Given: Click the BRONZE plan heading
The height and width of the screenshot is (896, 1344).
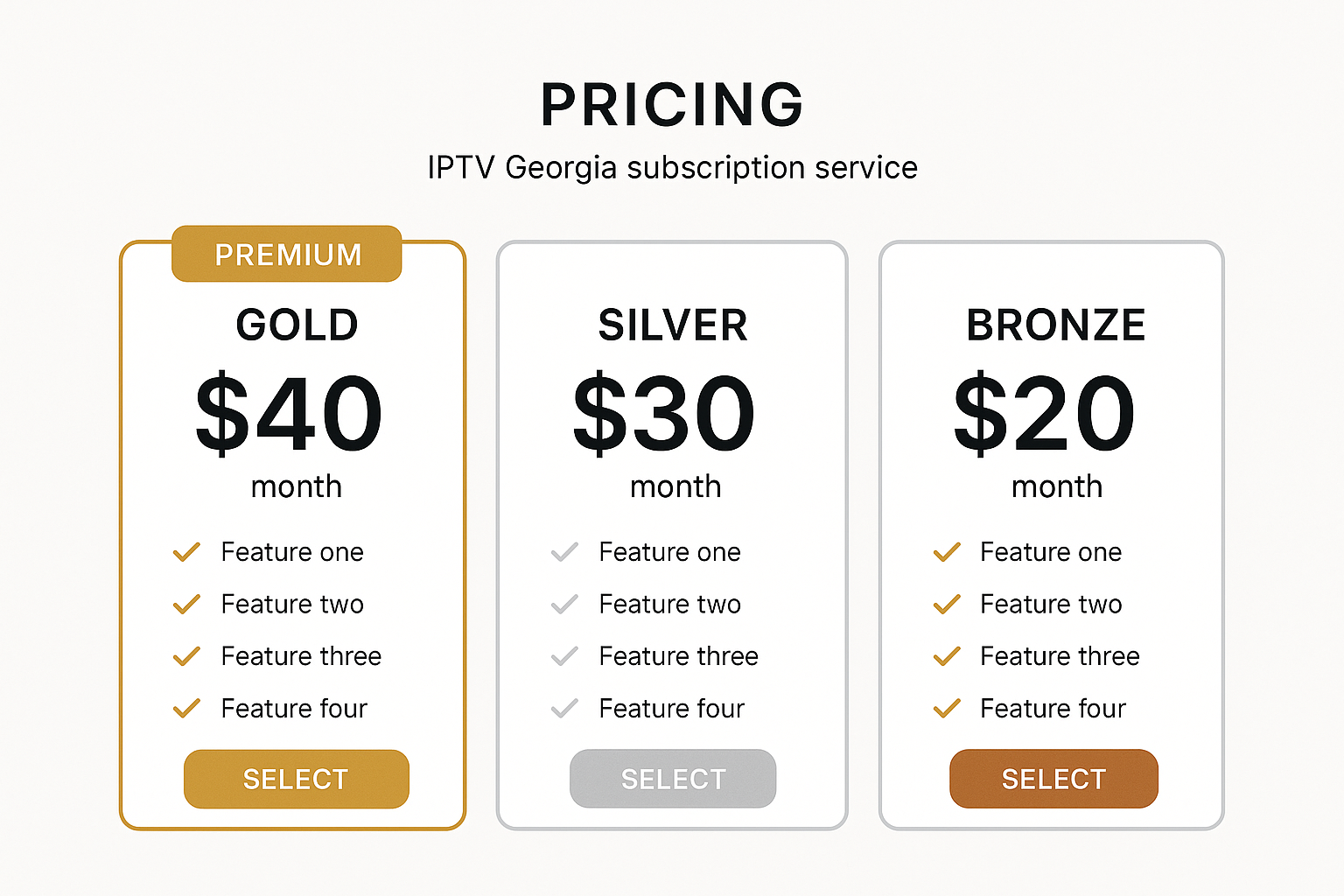Looking at the screenshot, I should pyautogui.click(x=1056, y=325).
